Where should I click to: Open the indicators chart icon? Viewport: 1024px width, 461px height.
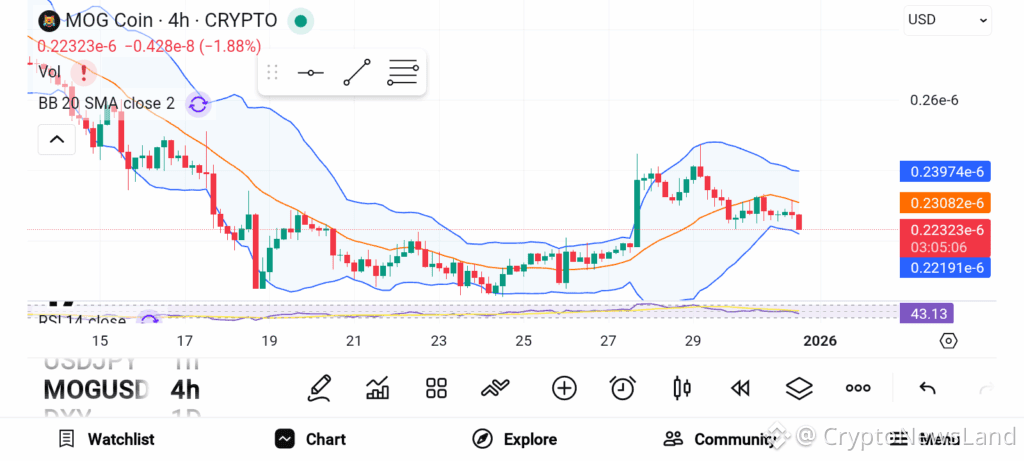(377, 389)
